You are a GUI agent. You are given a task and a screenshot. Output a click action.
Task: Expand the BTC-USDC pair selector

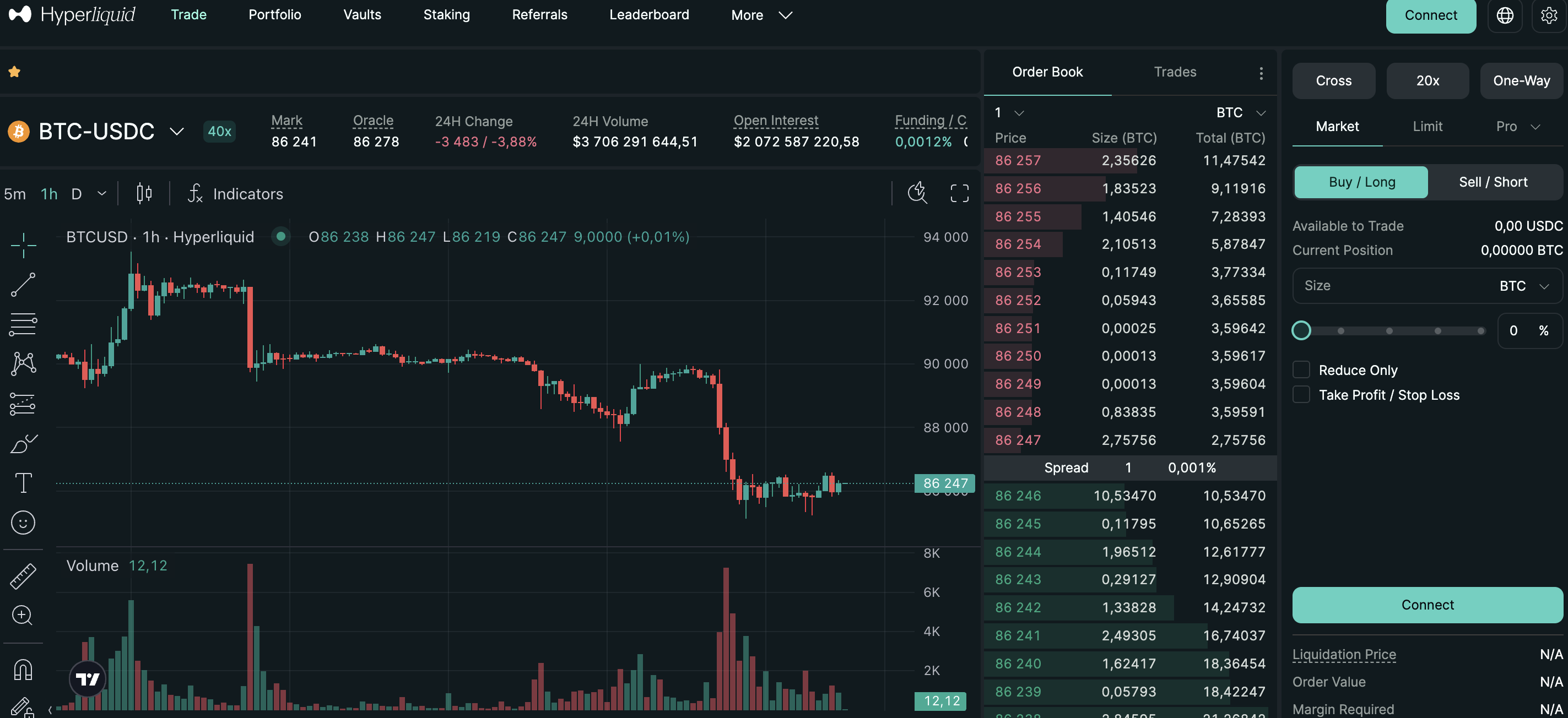(176, 132)
